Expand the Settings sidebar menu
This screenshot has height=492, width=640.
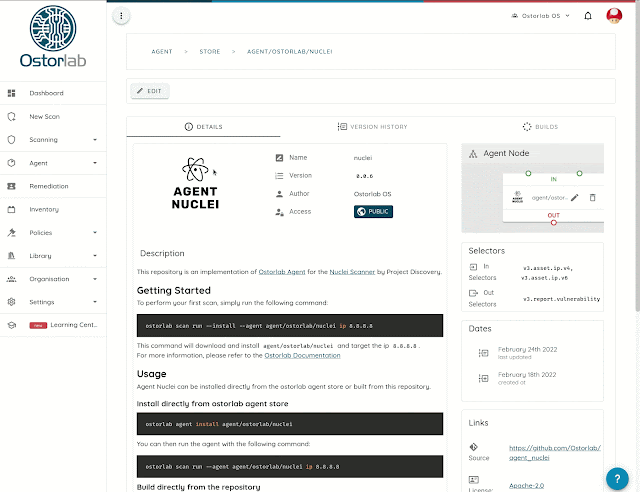tap(95, 302)
